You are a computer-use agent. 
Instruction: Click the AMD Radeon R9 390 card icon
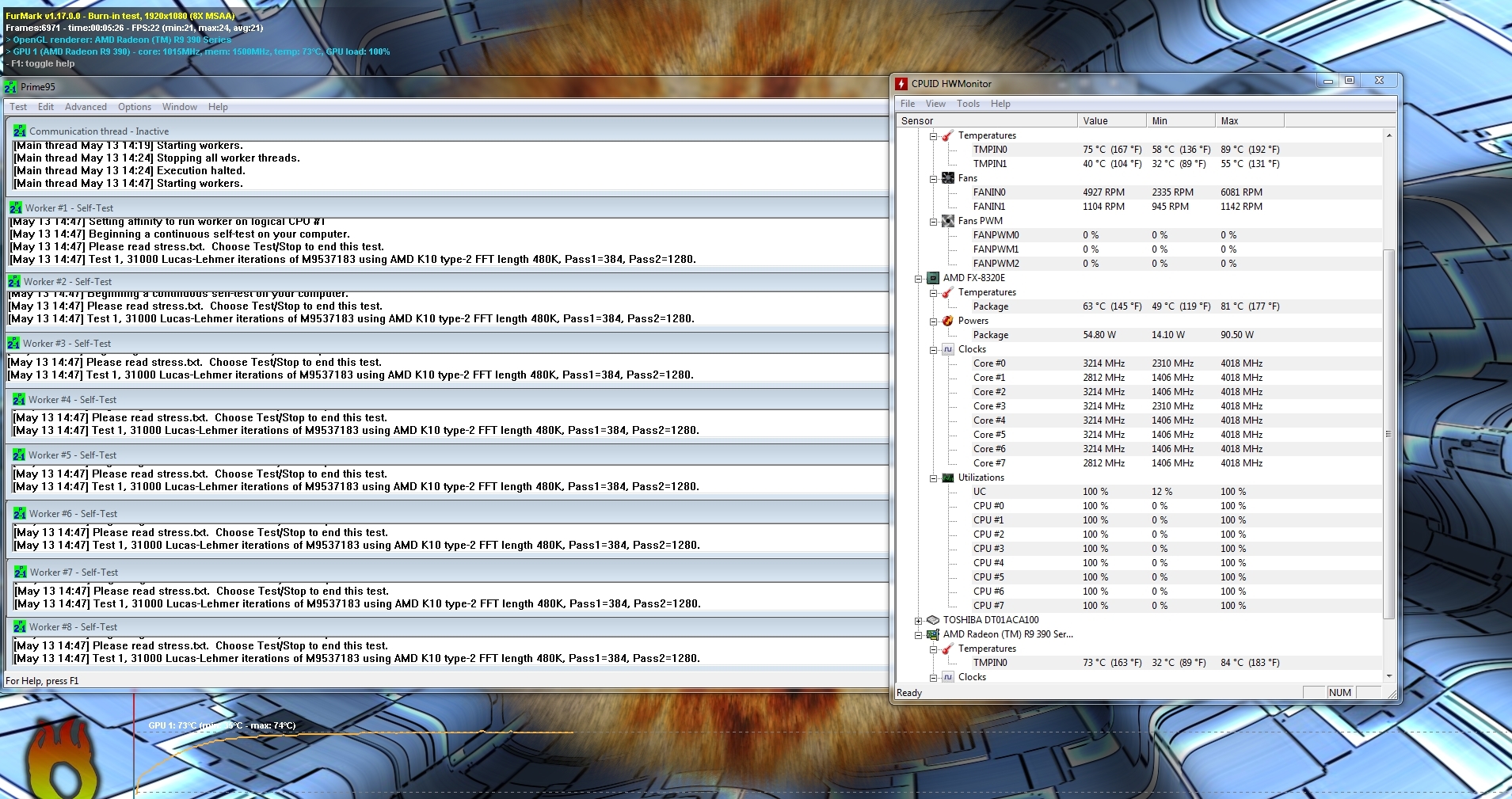click(933, 634)
